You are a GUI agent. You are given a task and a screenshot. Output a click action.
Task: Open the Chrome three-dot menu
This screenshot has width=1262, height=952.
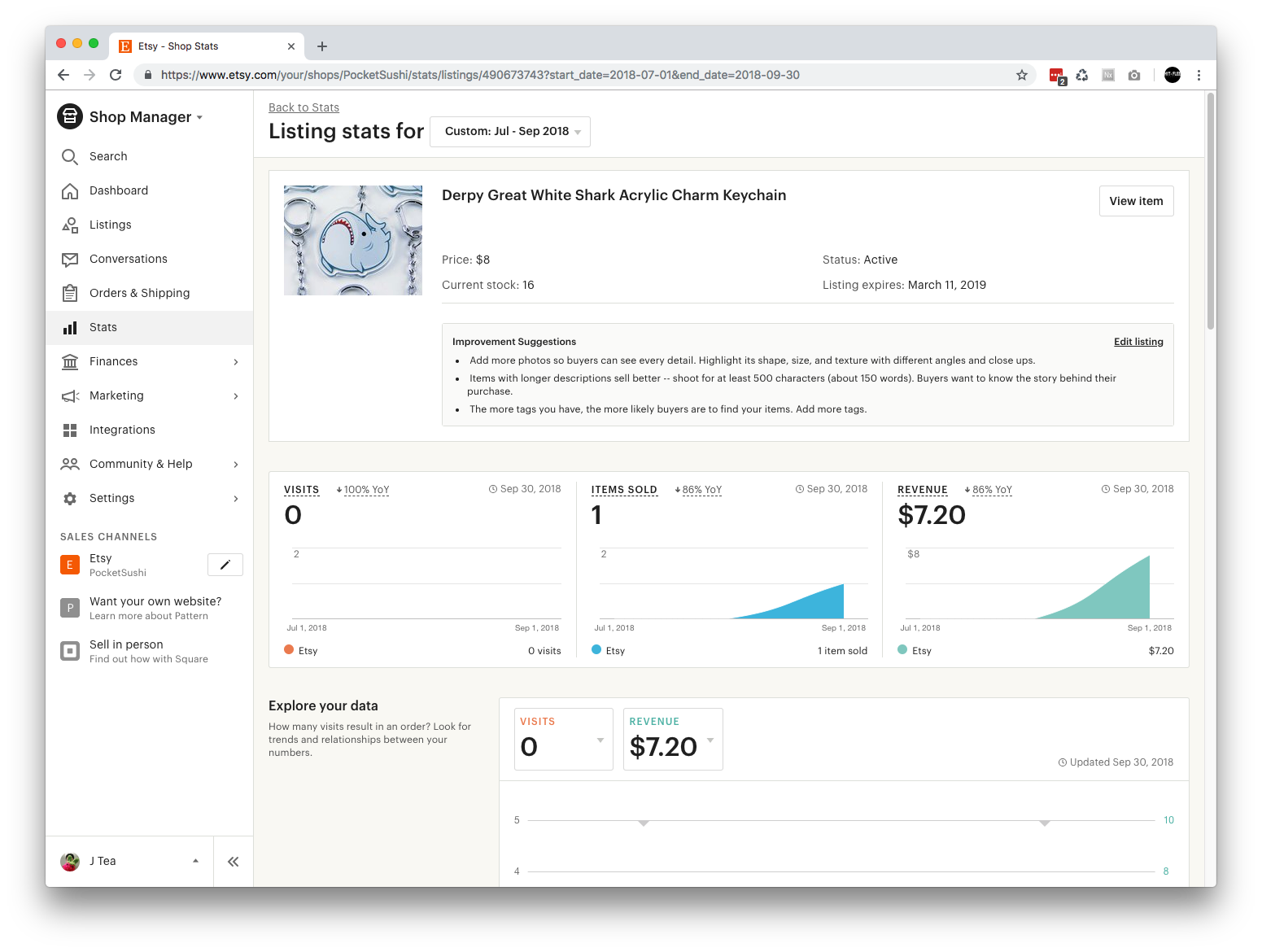[1199, 75]
